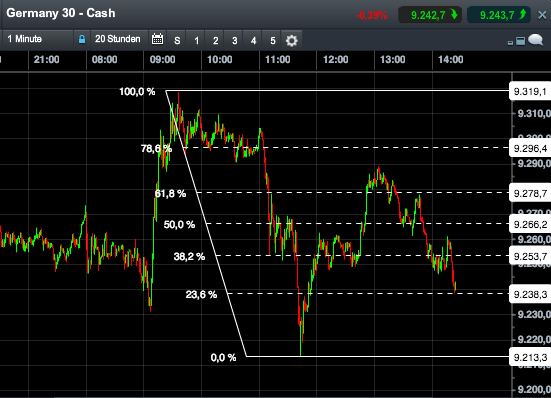
Task: Select chart preset 5
Action: pyautogui.click(x=273, y=40)
